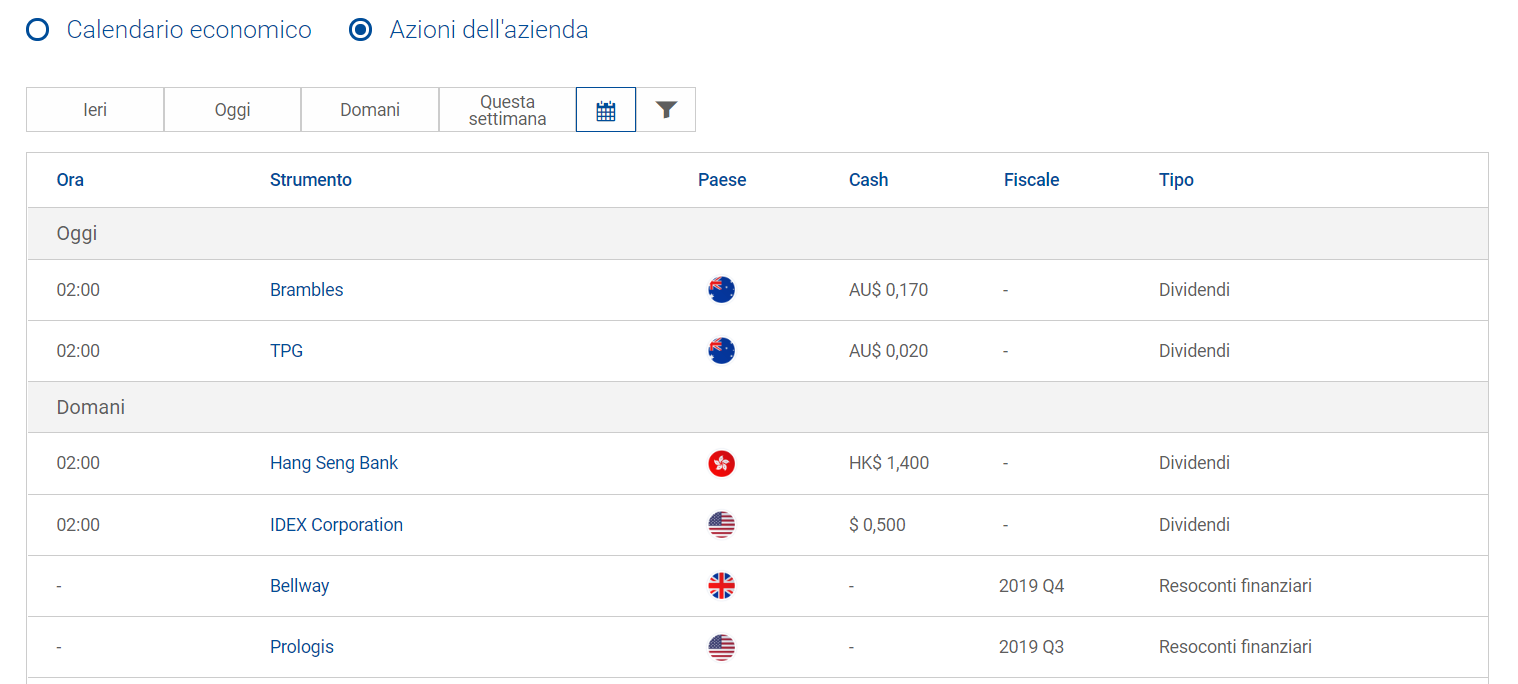Viewport: 1518px width, 684px height.
Task: Click the Paese column header
Action: coord(722,180)
